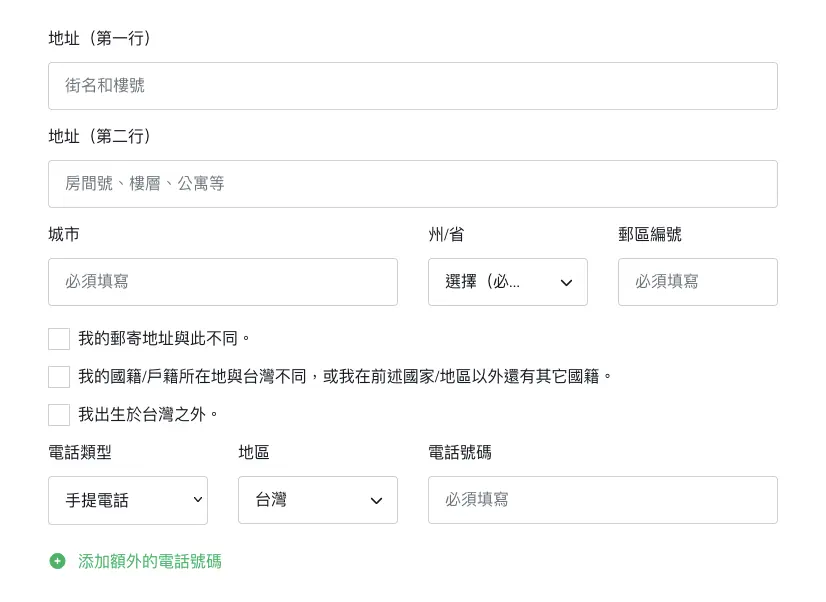Click the 地址（第一行） field label
The width and height of the screenshot is (826, 602).
coord(100,38)
